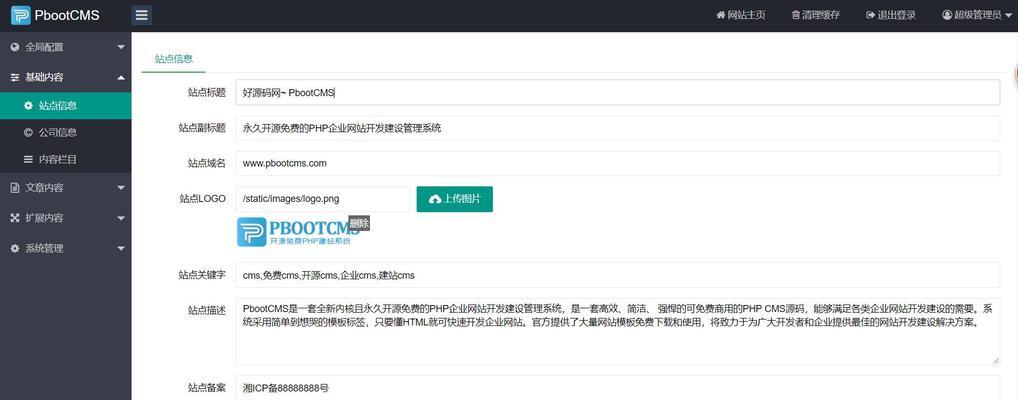This screenshot has height=400, width=1018.
Task: Click 全局配置 dropdown arrow
Action: pos(121,47)
